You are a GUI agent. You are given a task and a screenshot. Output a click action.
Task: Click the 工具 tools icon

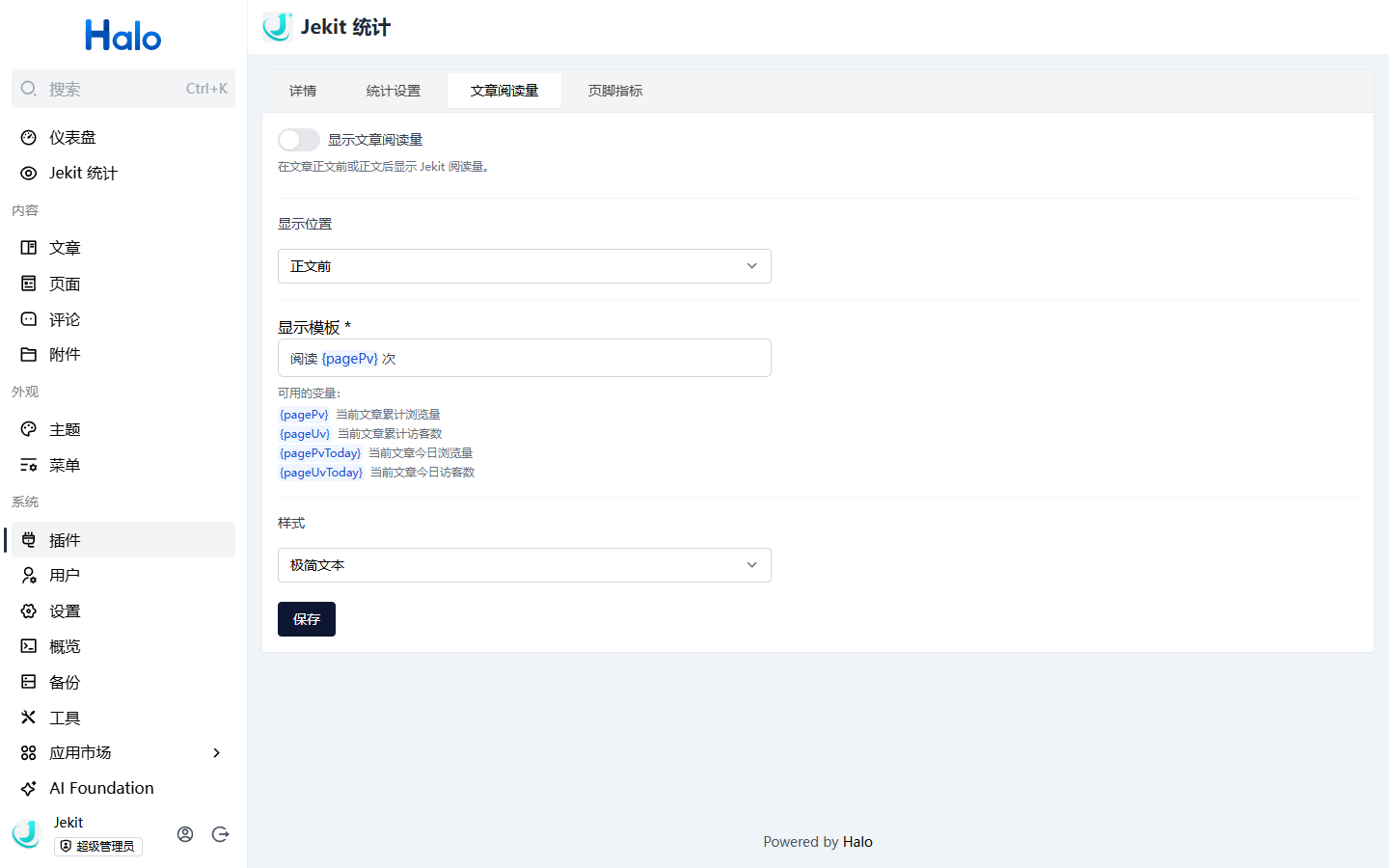pyautogui.click(x=29, y=718)
